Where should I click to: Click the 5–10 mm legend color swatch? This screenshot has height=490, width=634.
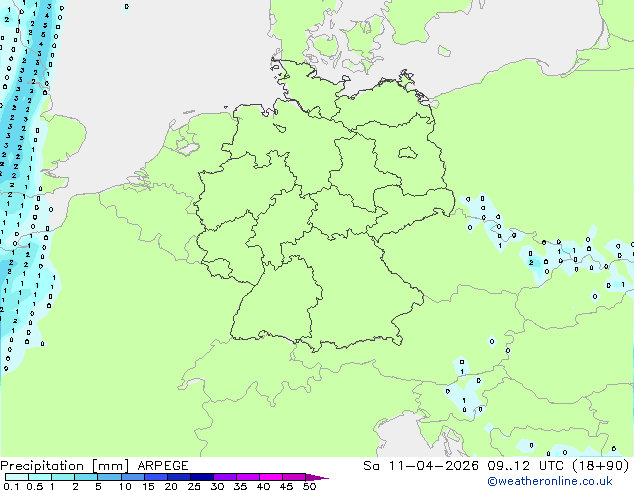click(x=109, y=477)
